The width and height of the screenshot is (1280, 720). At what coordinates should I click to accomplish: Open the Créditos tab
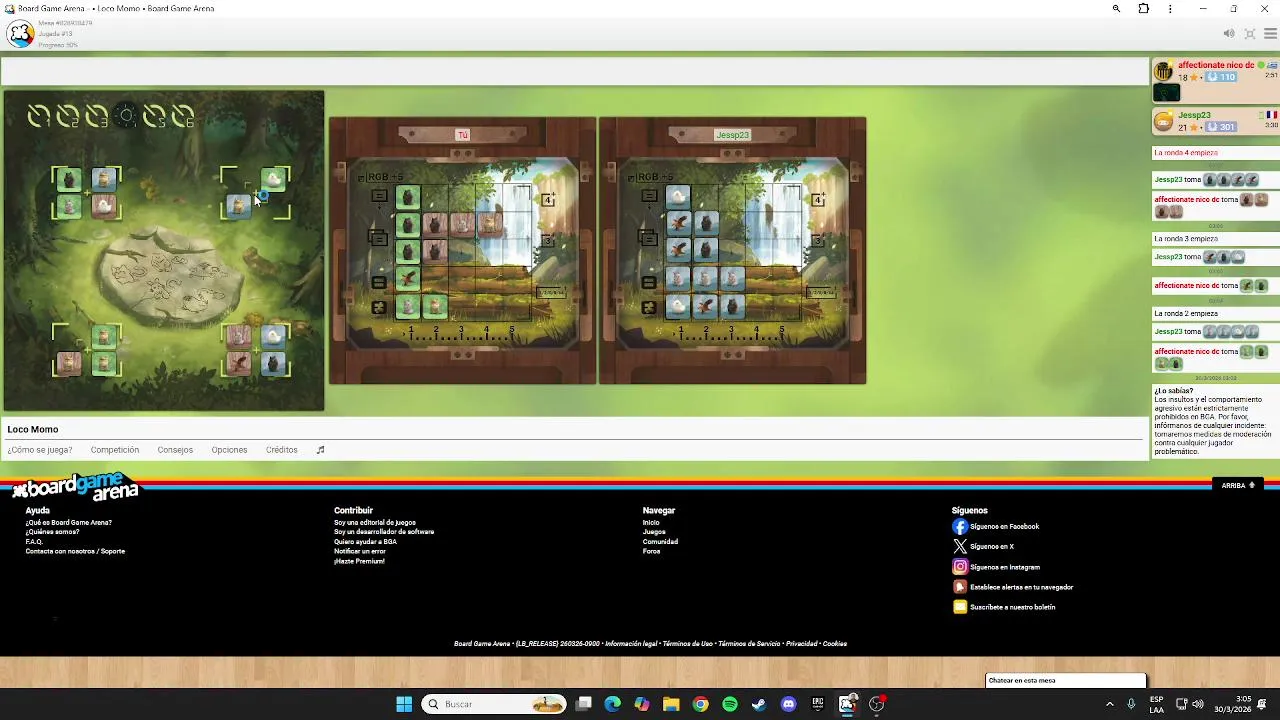tap(282, 450)
